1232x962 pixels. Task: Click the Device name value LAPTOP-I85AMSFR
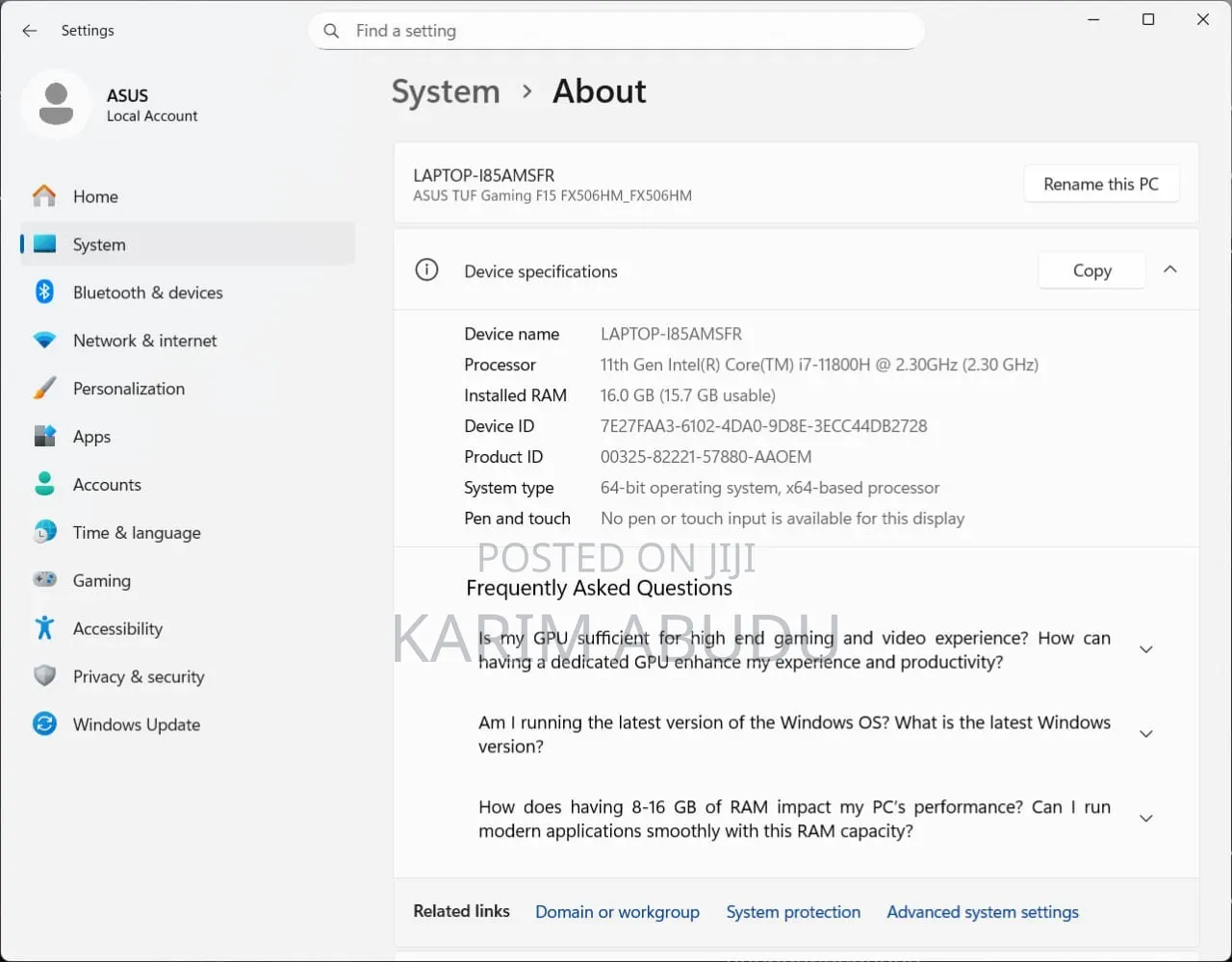[671, 334]
